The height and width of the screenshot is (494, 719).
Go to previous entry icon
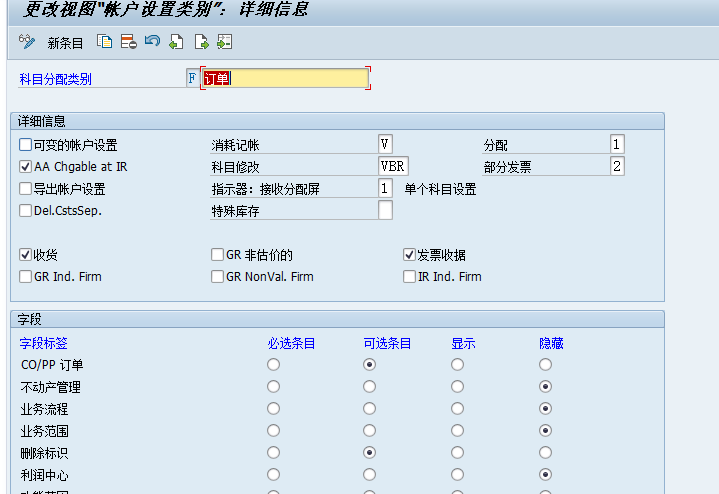(176, 42)
